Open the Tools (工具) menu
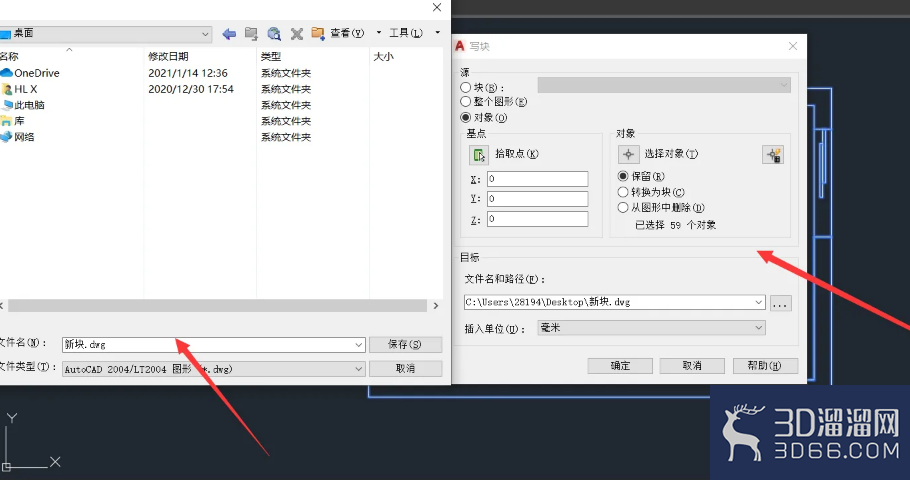This screenshot has height=480, width=910. coord(406,33)
